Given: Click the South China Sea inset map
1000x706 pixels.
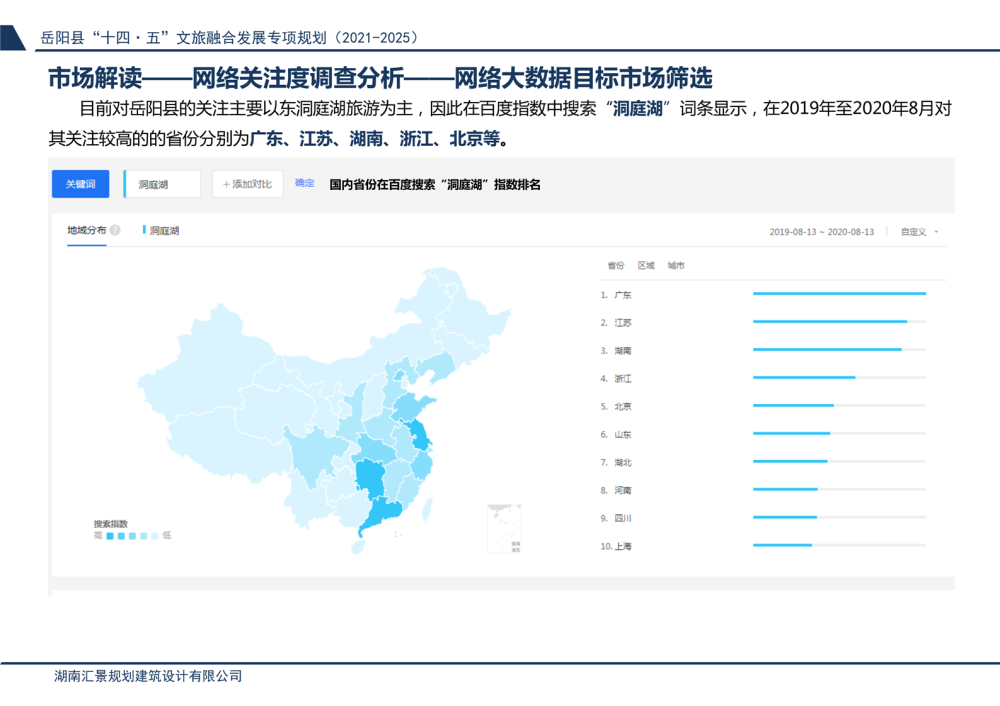Looking at the screenshot, I should 504,529.
